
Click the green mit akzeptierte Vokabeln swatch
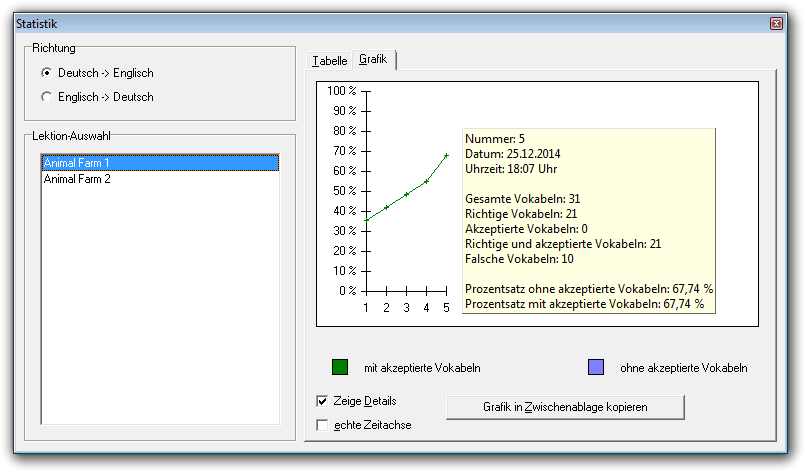(340, 367)
